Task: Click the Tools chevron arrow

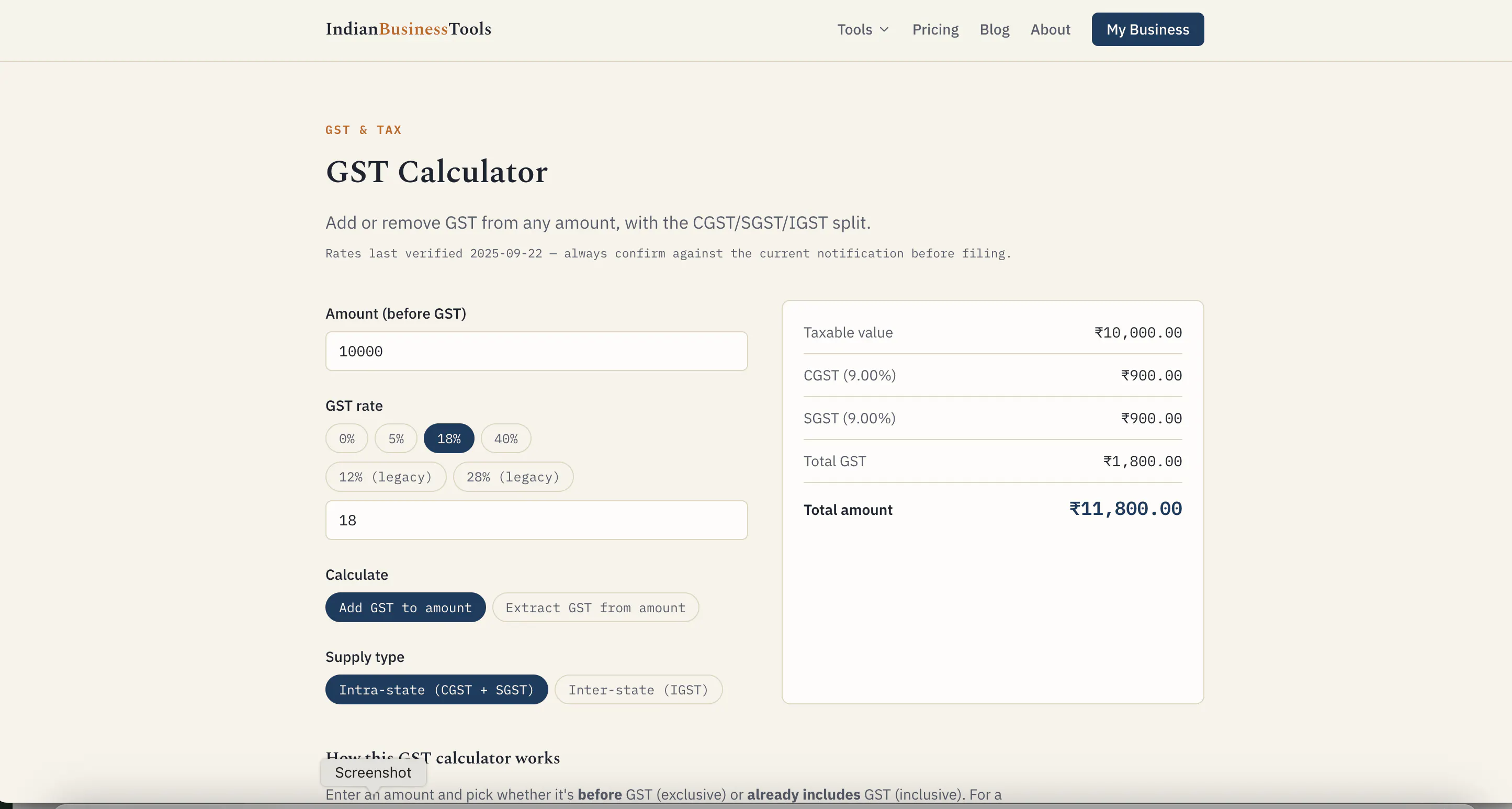Action: pyautogui.click(x=884, y=29)
